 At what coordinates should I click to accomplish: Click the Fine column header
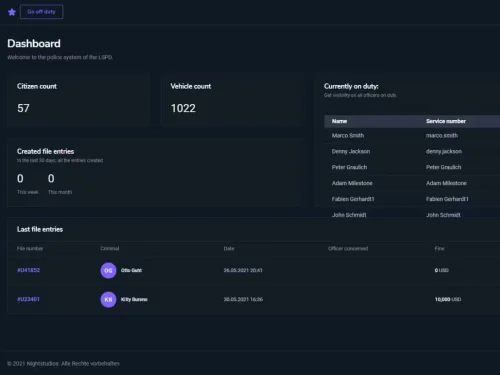coord(439,248)
